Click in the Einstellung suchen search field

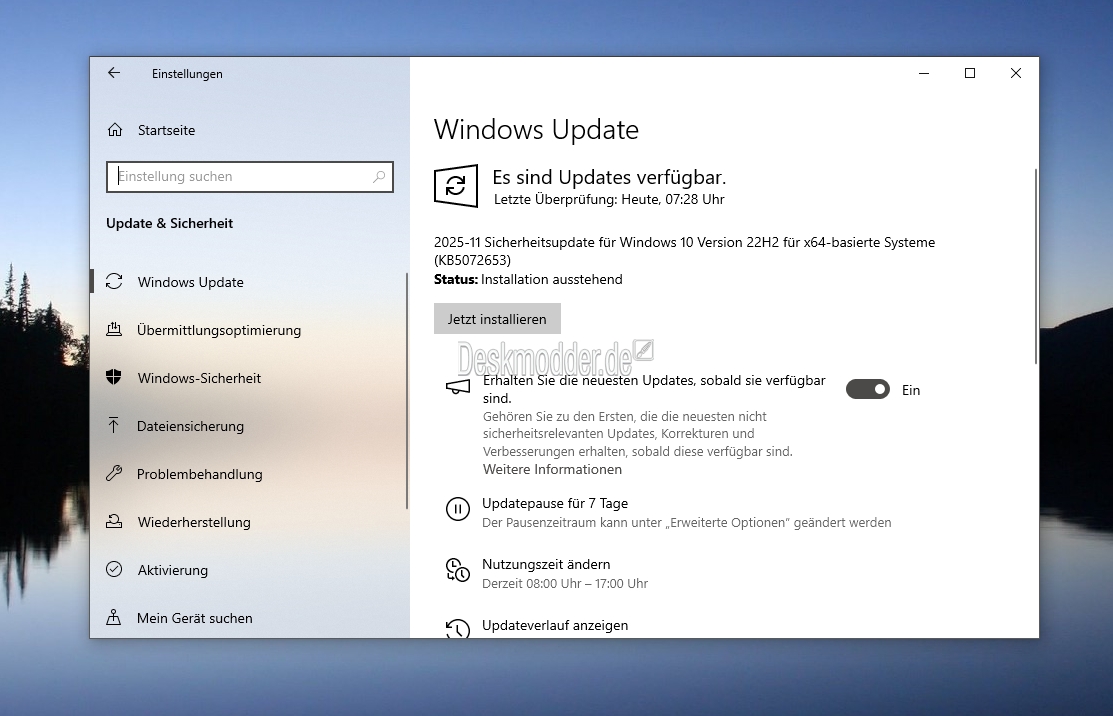click(240, 177)
